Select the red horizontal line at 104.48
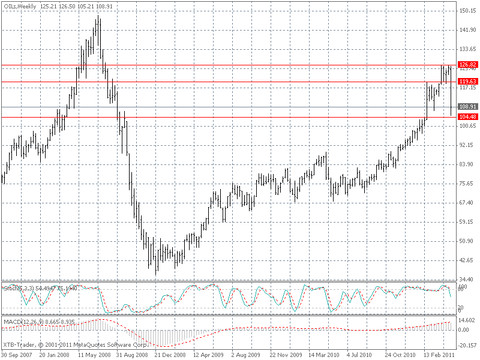Screen dimensions: 480x360 coord(229,117)
